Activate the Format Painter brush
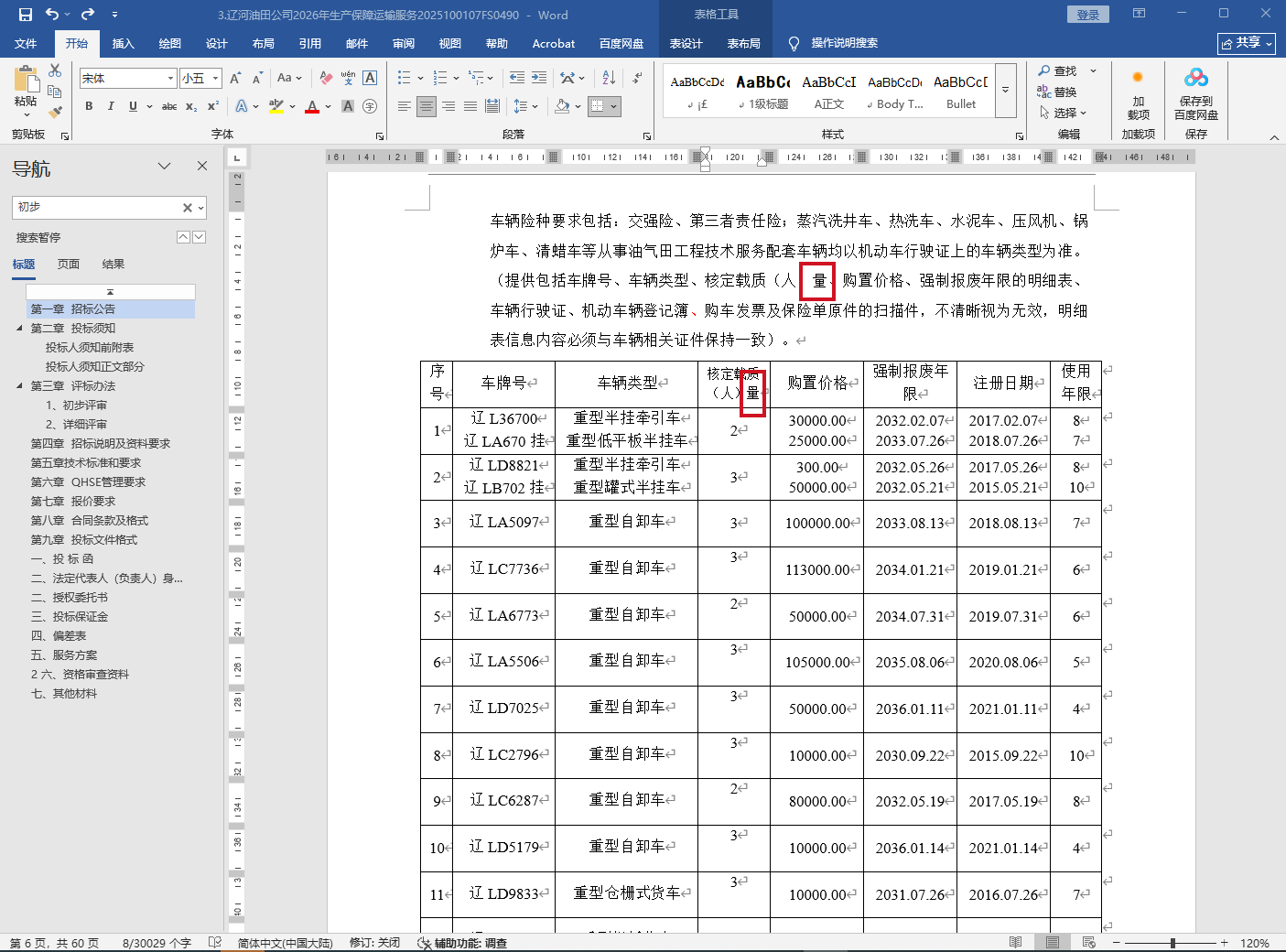Viewport: 1286px width, 952px height. (55, 112)
